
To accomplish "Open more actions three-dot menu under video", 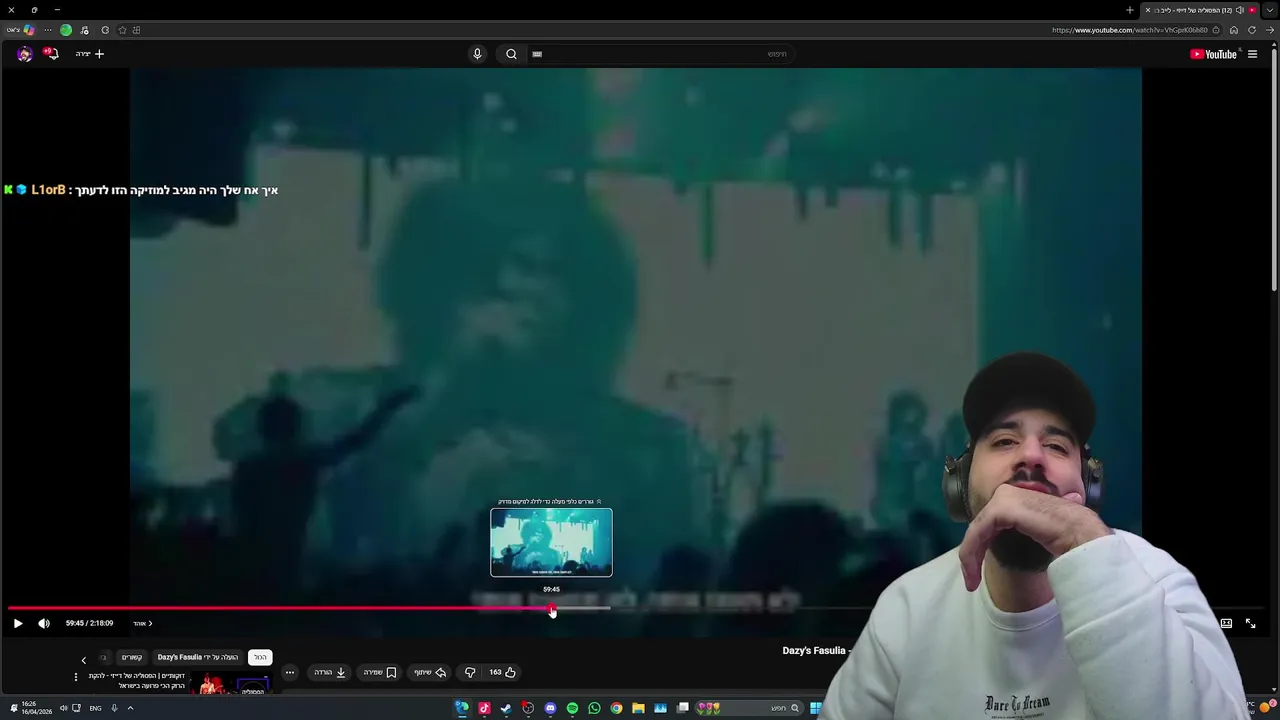I will coord(289,672).
